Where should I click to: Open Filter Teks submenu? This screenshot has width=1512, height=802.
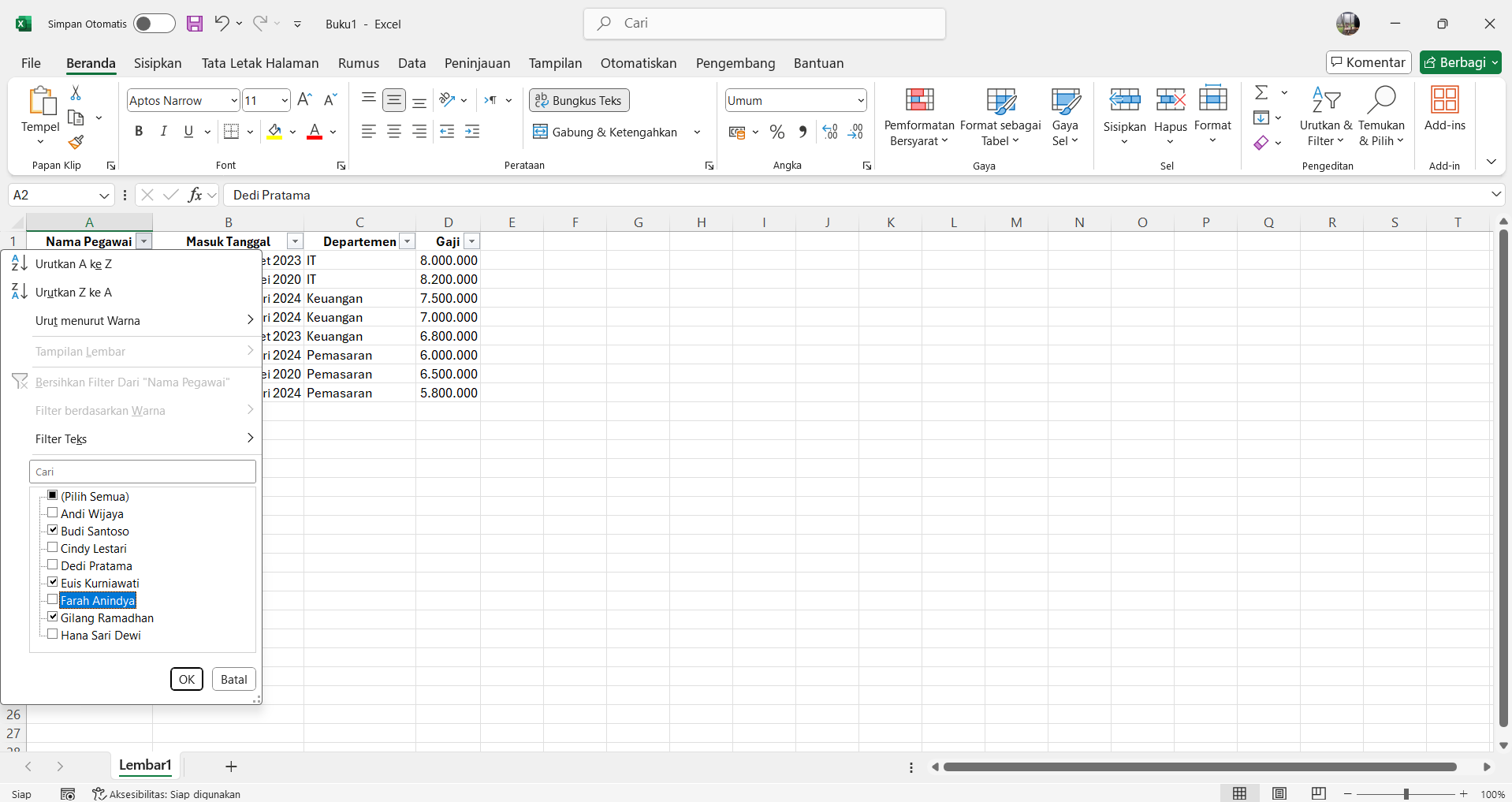[131, 438]
